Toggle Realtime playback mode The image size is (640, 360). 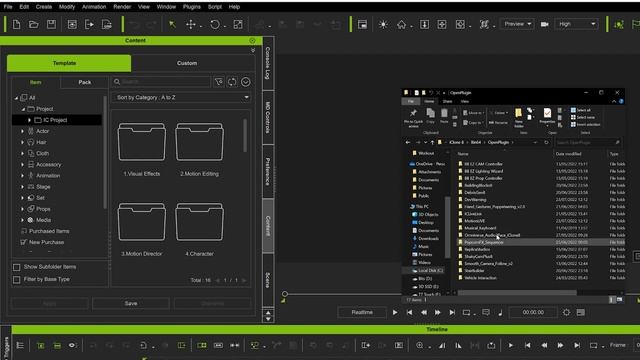tap(362, 312)
